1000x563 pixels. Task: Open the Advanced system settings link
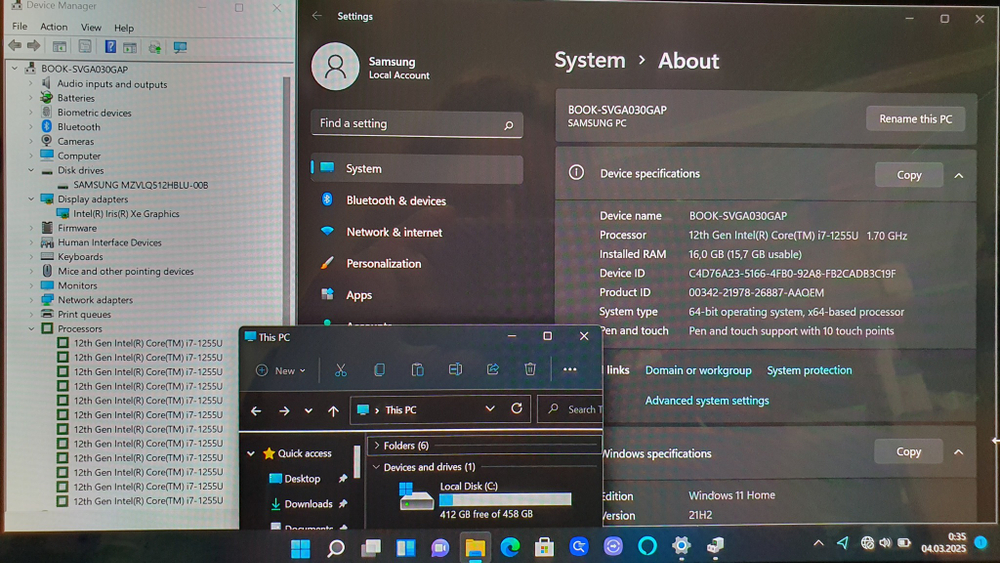[x=707, y=401]
